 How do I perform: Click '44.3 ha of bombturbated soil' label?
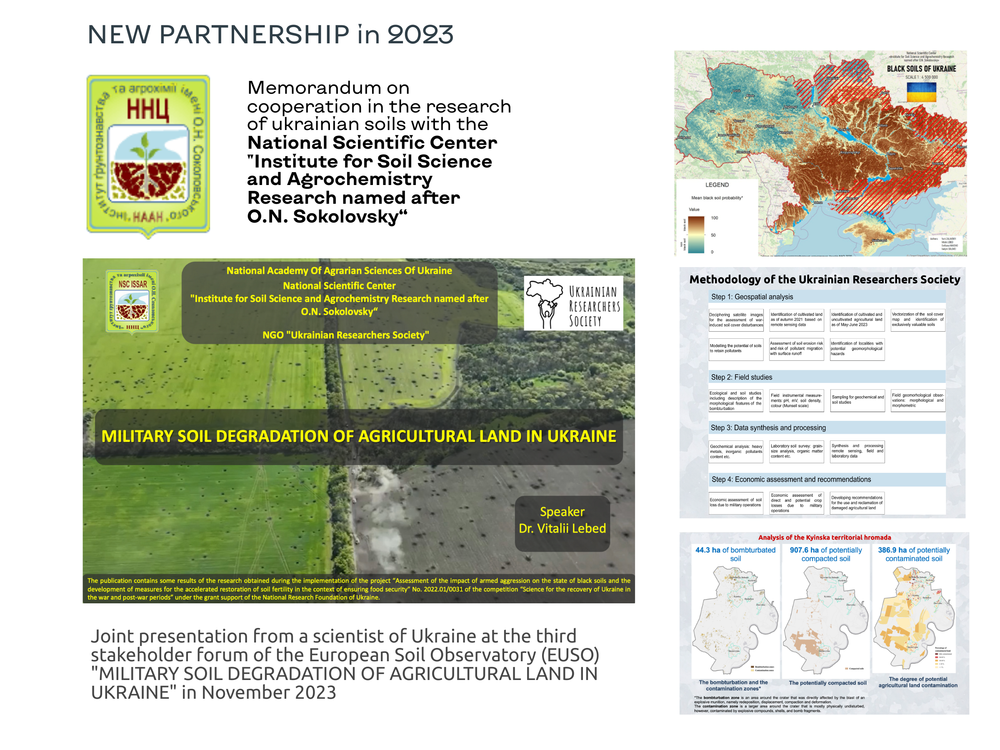tap(735, 554)
